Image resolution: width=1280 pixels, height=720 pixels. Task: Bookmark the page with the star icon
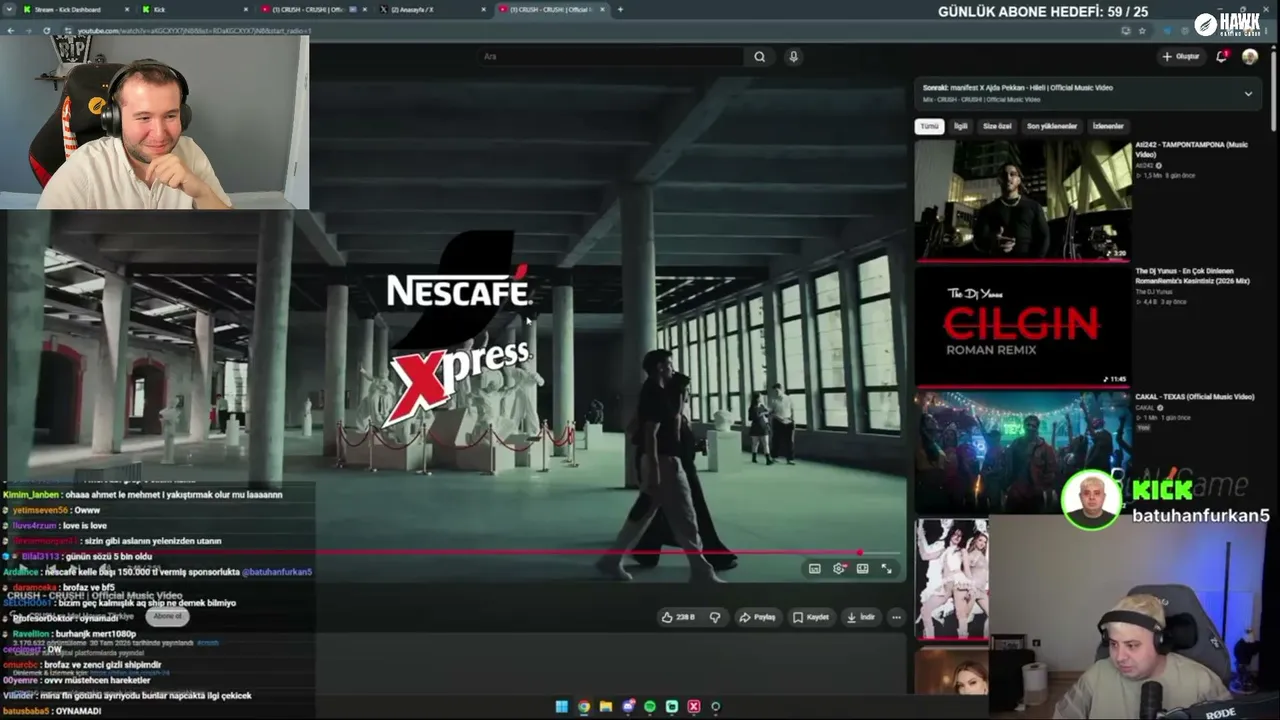1142,31
